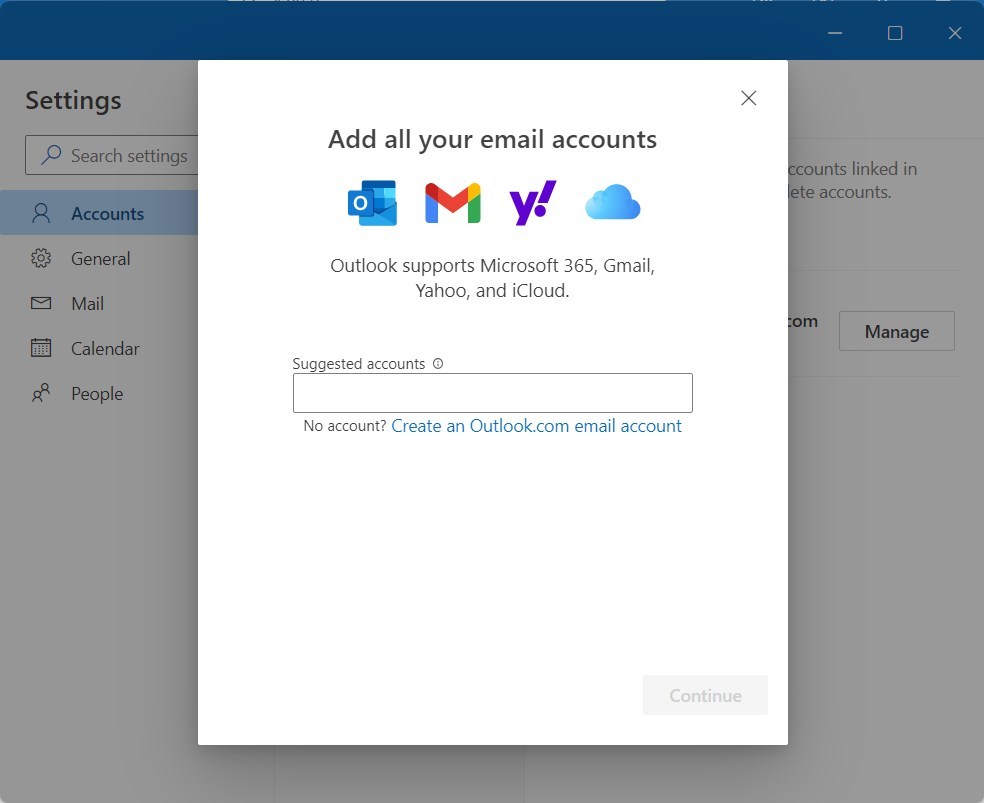Open General settings section
This screenshot has height=803, width=984.
pos(99,258)
